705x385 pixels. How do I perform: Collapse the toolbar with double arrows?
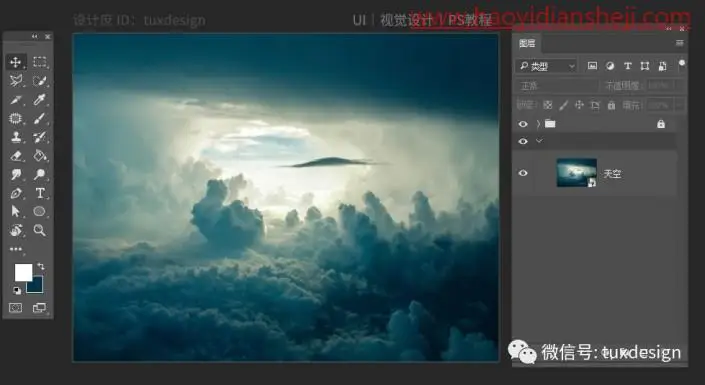coord(35,36)
